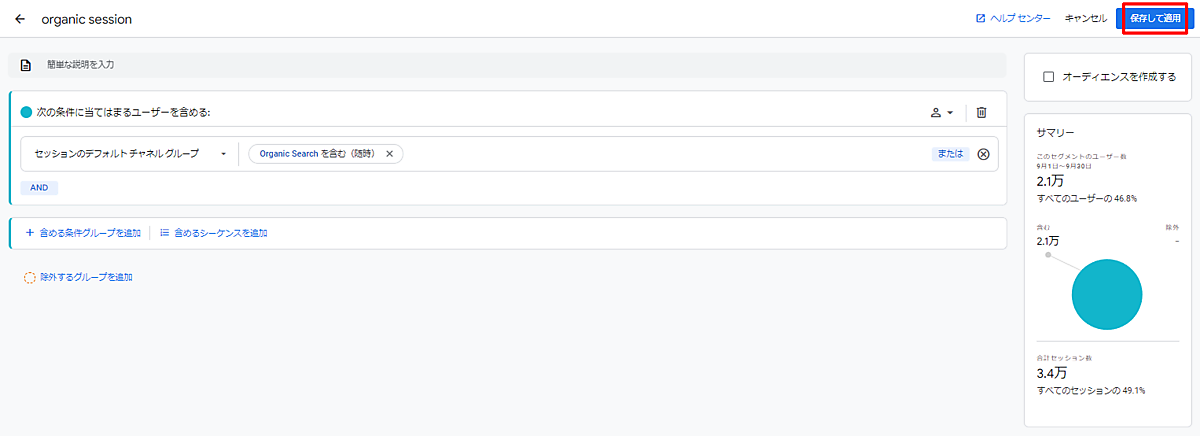
Task: Click the help center external link icon
Action: [x=981, y=19]
